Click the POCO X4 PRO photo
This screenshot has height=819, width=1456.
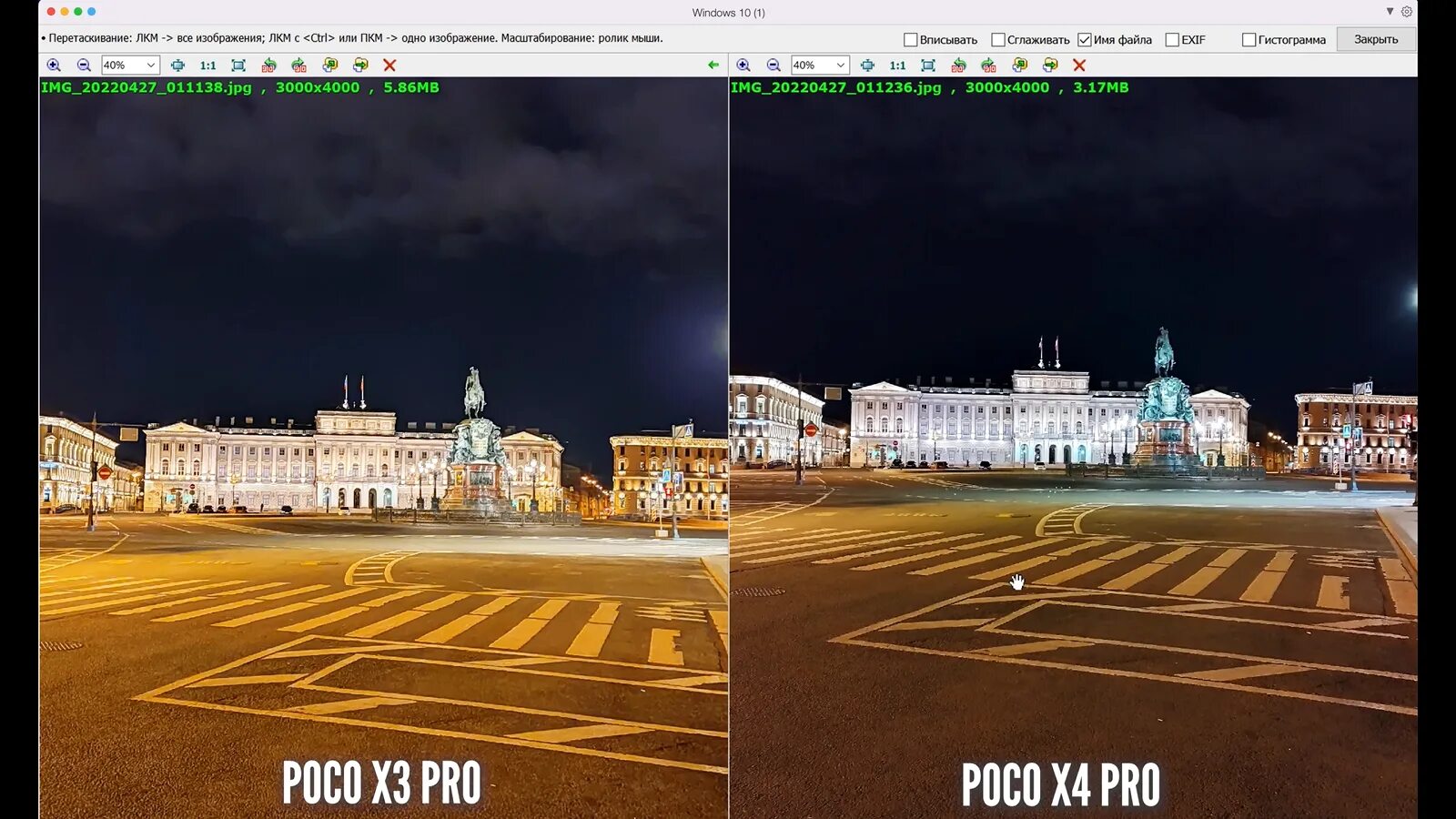coord(1074,448)
